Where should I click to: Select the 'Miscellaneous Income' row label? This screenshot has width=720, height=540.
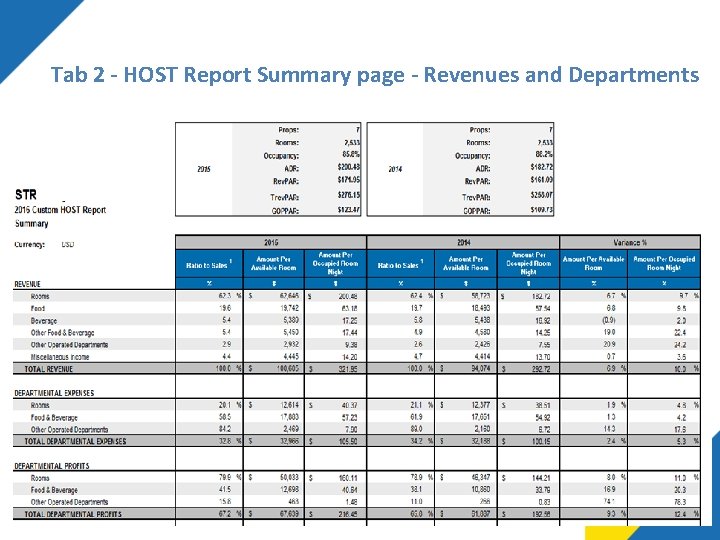(60, 357)
